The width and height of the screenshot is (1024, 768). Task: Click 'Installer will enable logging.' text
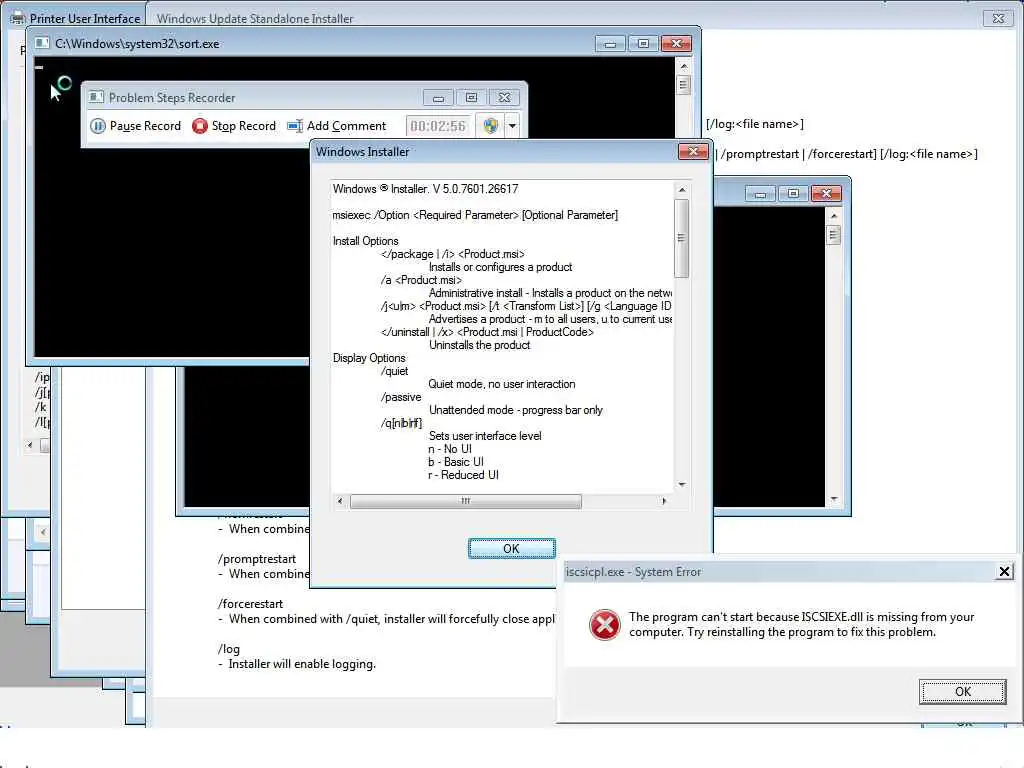pyautogui.click(x=302, y=664)
